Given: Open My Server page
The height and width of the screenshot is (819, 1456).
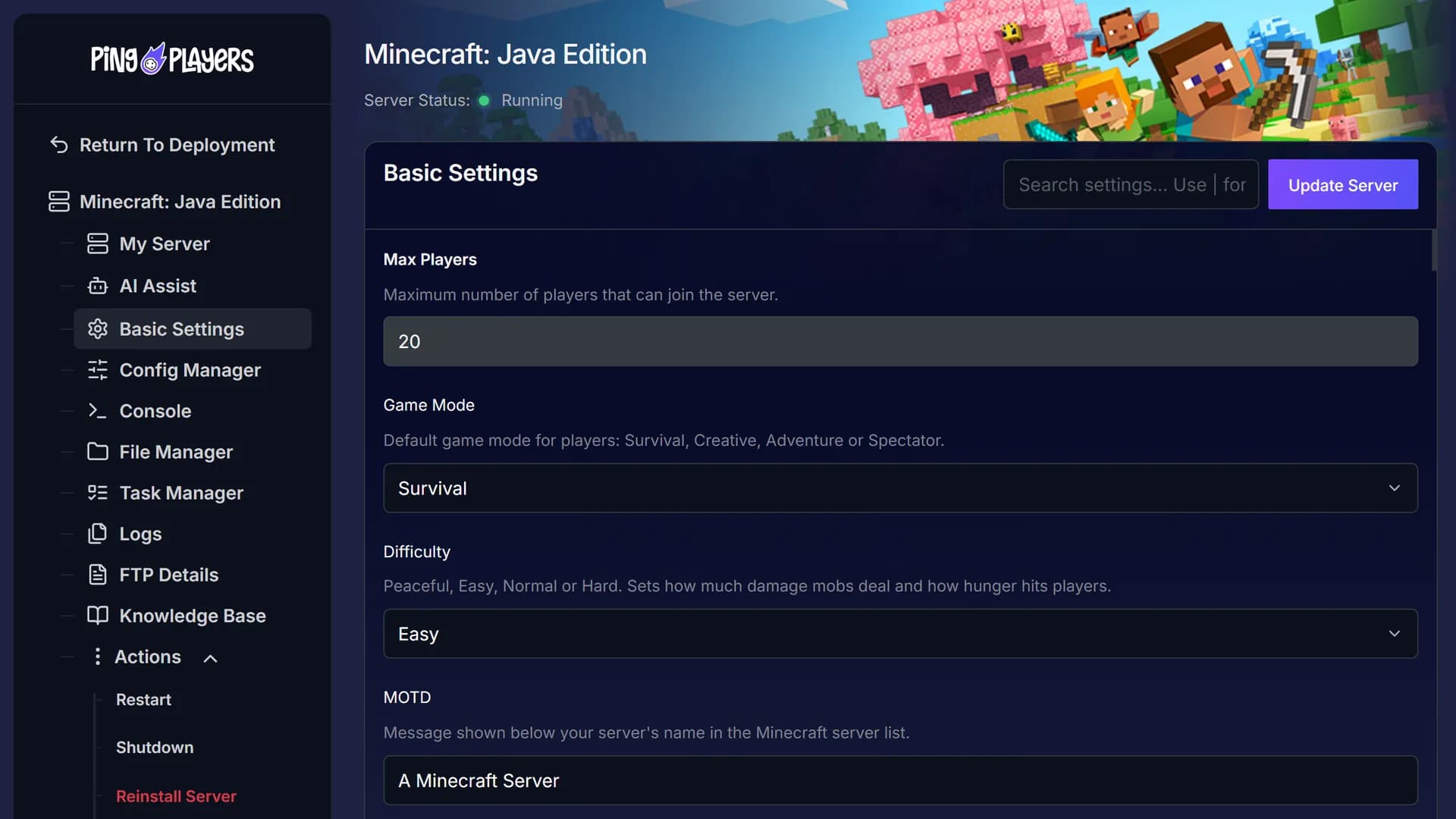Looking at the screenshot, I should tap(165, 243).
